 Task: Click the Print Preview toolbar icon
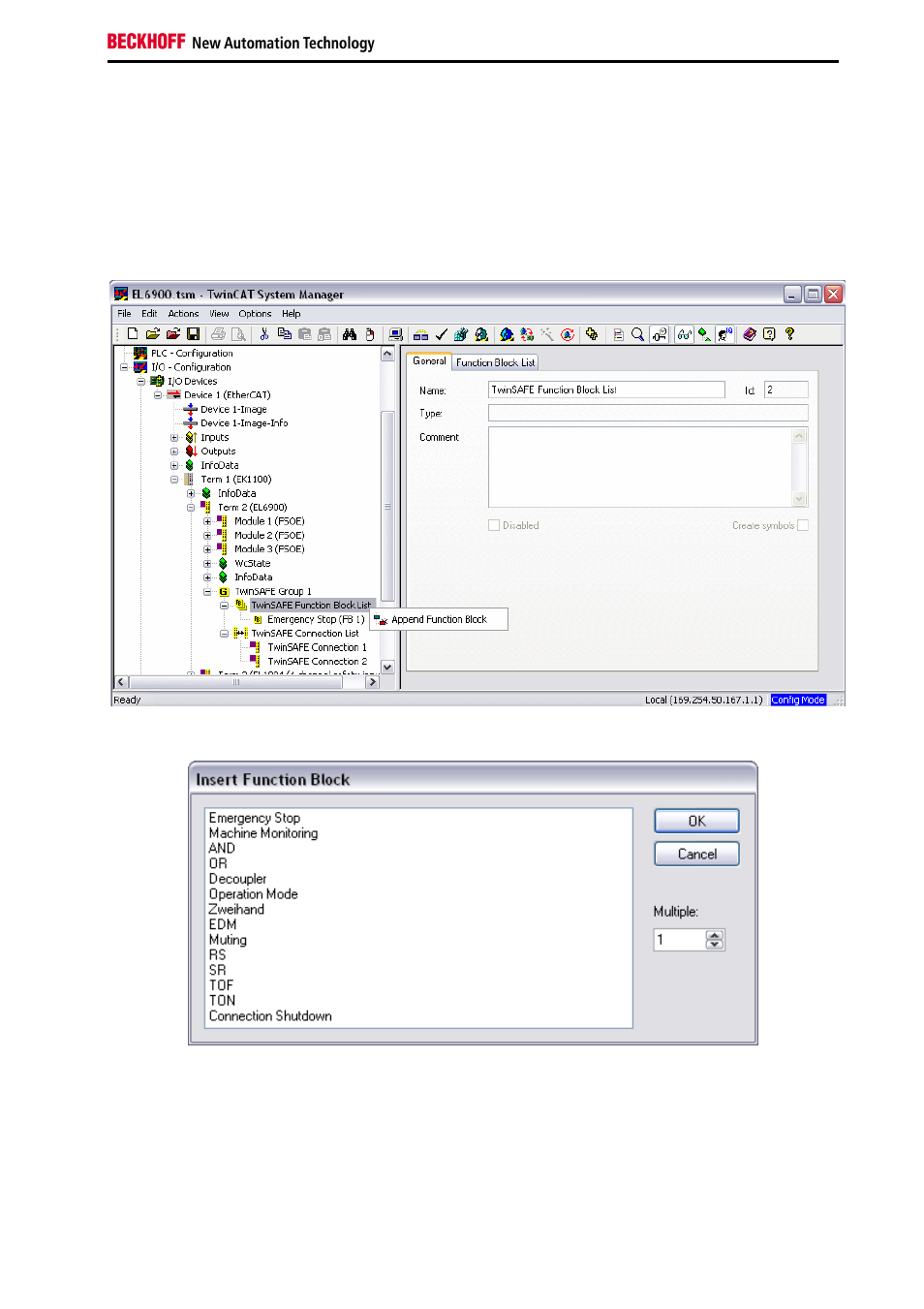click(x=238, y=334)
